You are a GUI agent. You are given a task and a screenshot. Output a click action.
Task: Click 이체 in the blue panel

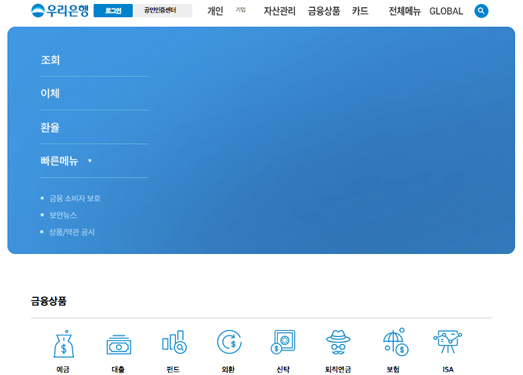(x=50, y=93)
